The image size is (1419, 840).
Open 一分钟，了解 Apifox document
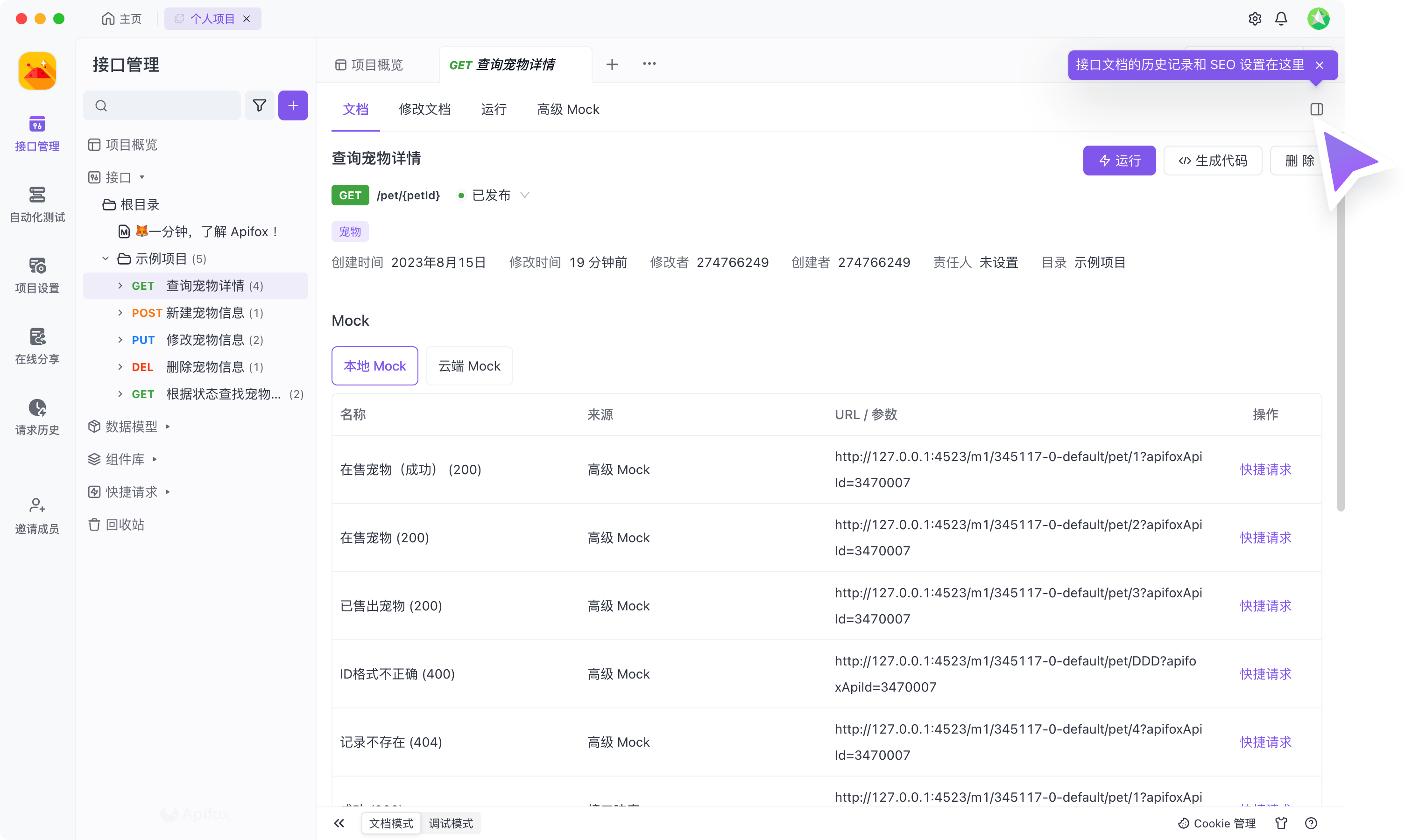click(198, 231)
